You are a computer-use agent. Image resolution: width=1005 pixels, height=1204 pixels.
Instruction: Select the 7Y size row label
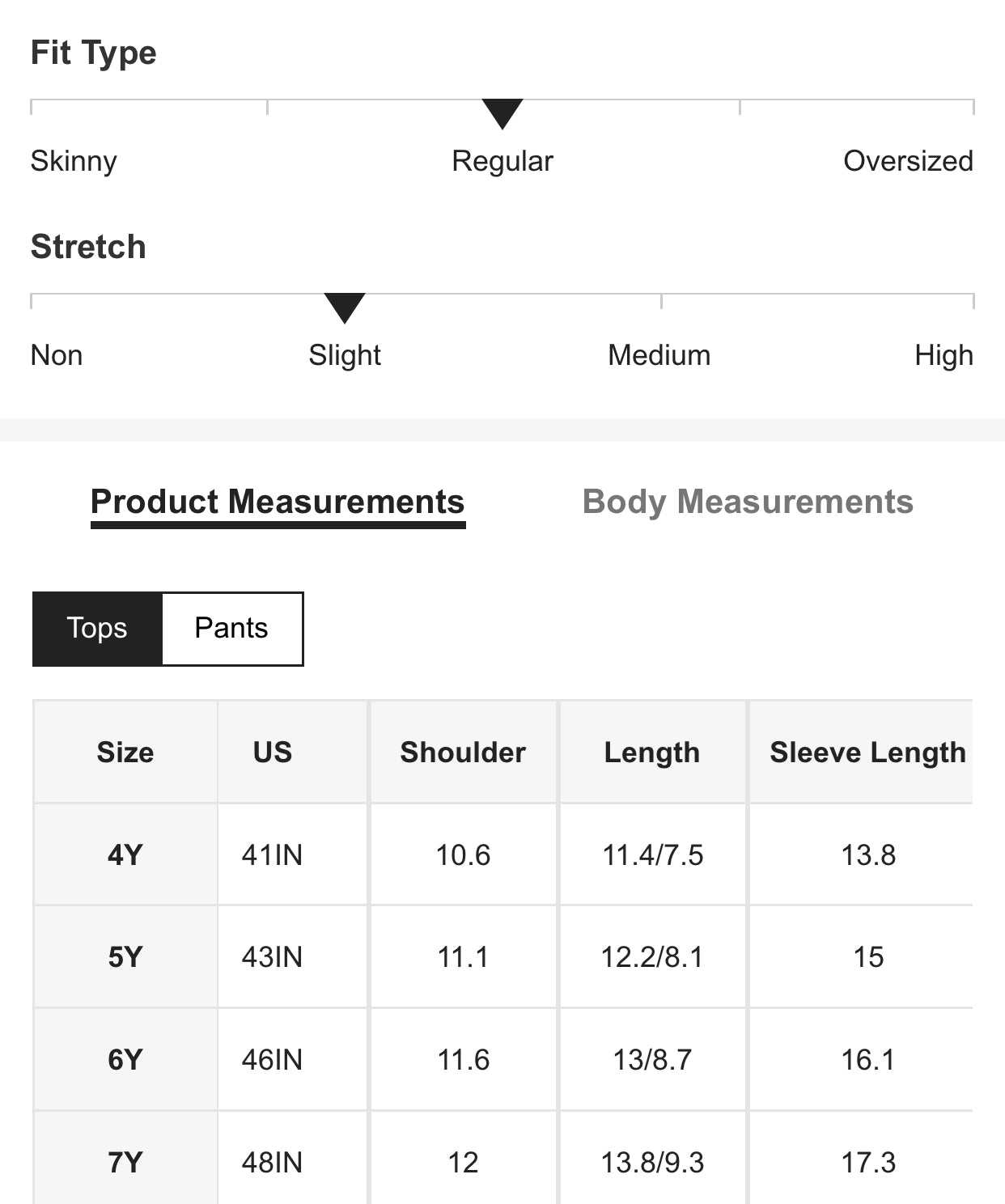tap(125, 1163)
